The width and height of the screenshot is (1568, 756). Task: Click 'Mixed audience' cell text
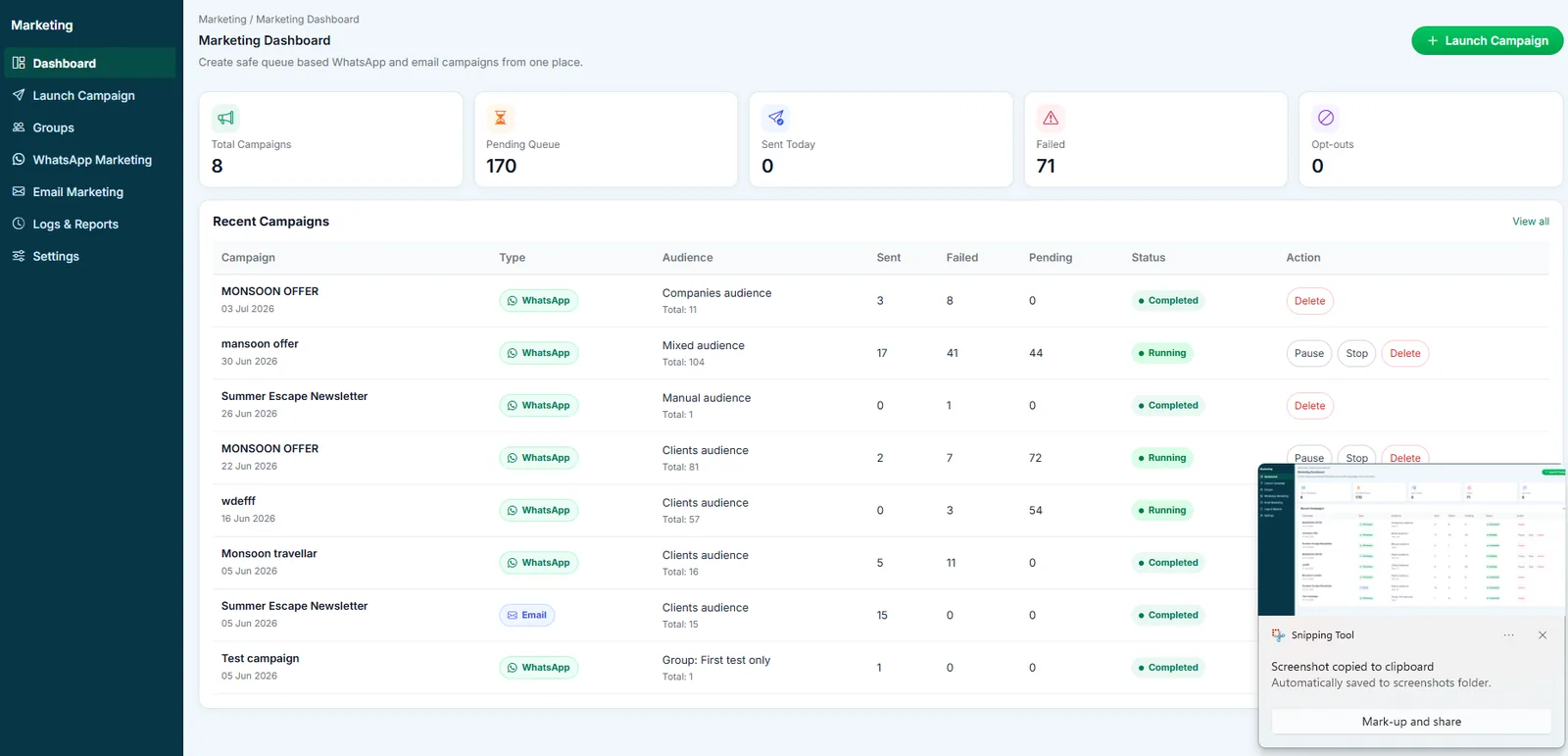704,345
